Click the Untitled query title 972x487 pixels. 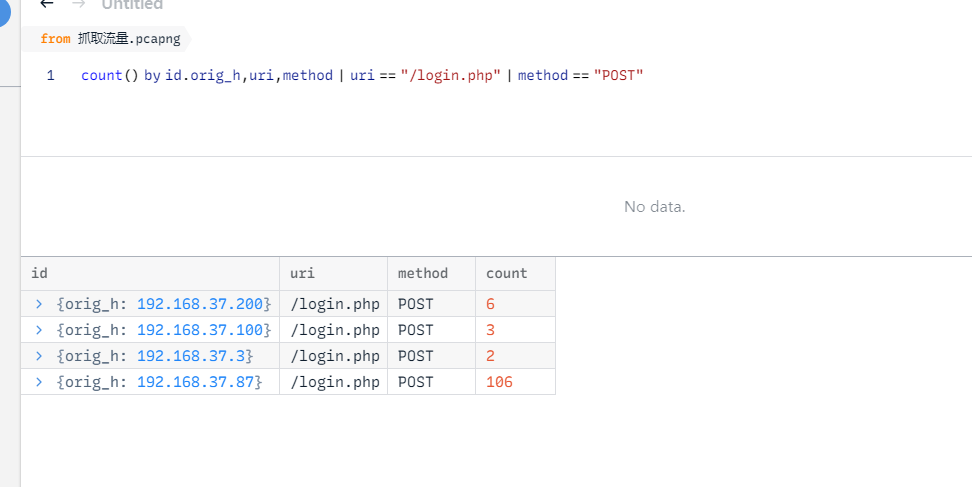(132, 5)
